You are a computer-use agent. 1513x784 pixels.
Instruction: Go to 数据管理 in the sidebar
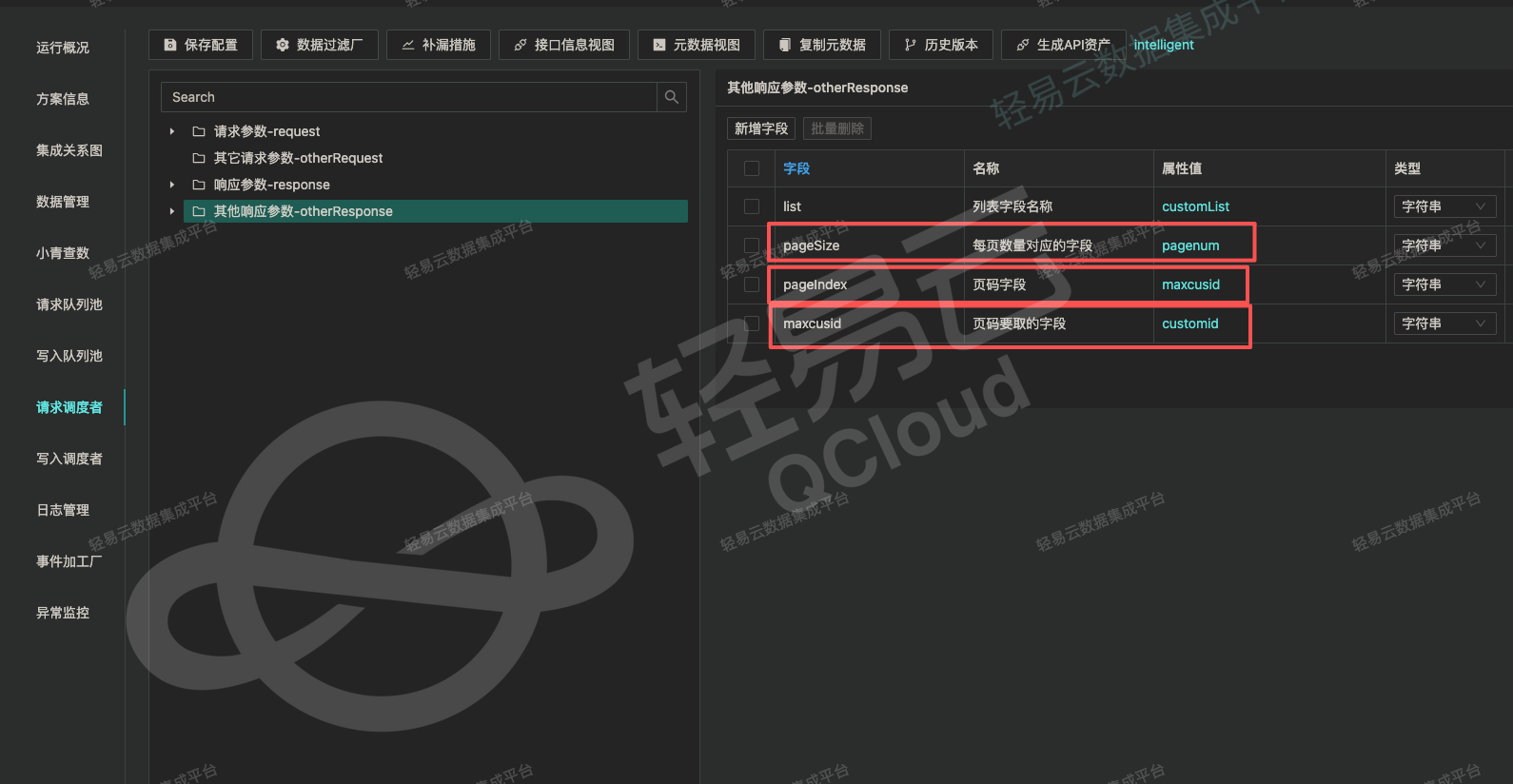(63, 202)
